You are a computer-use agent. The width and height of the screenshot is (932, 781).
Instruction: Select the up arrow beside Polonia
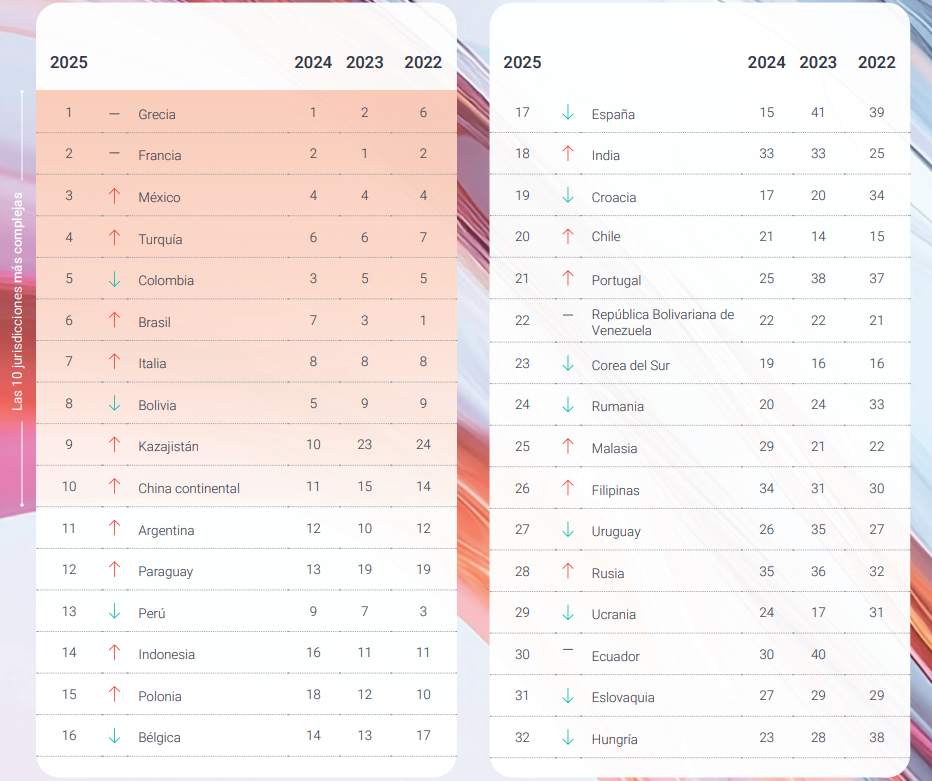(114, 695)
